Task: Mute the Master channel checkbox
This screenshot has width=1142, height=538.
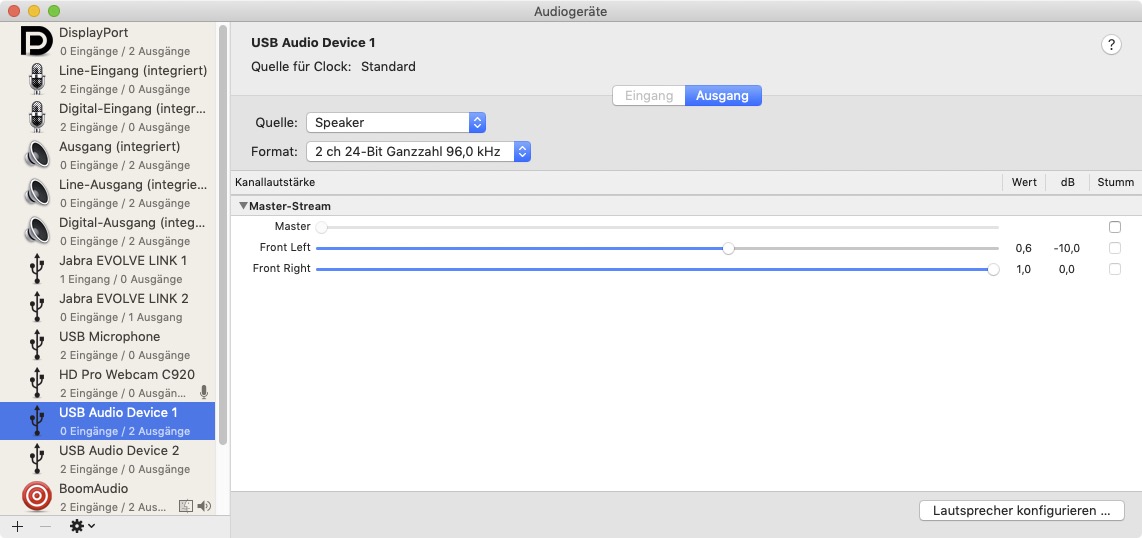Action: coord(1115,227)
